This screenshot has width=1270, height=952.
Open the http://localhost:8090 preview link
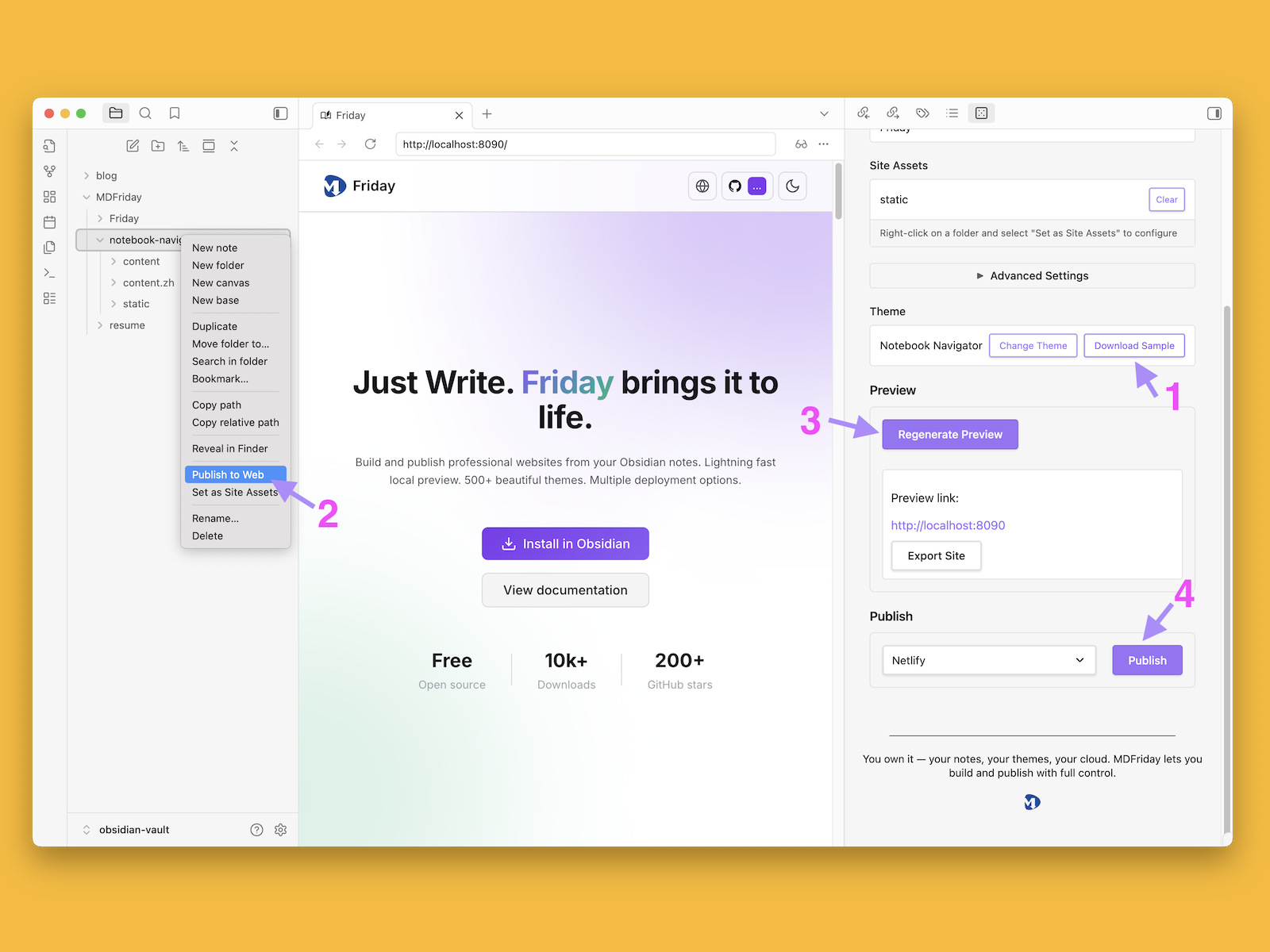click(x=948, y=525)
